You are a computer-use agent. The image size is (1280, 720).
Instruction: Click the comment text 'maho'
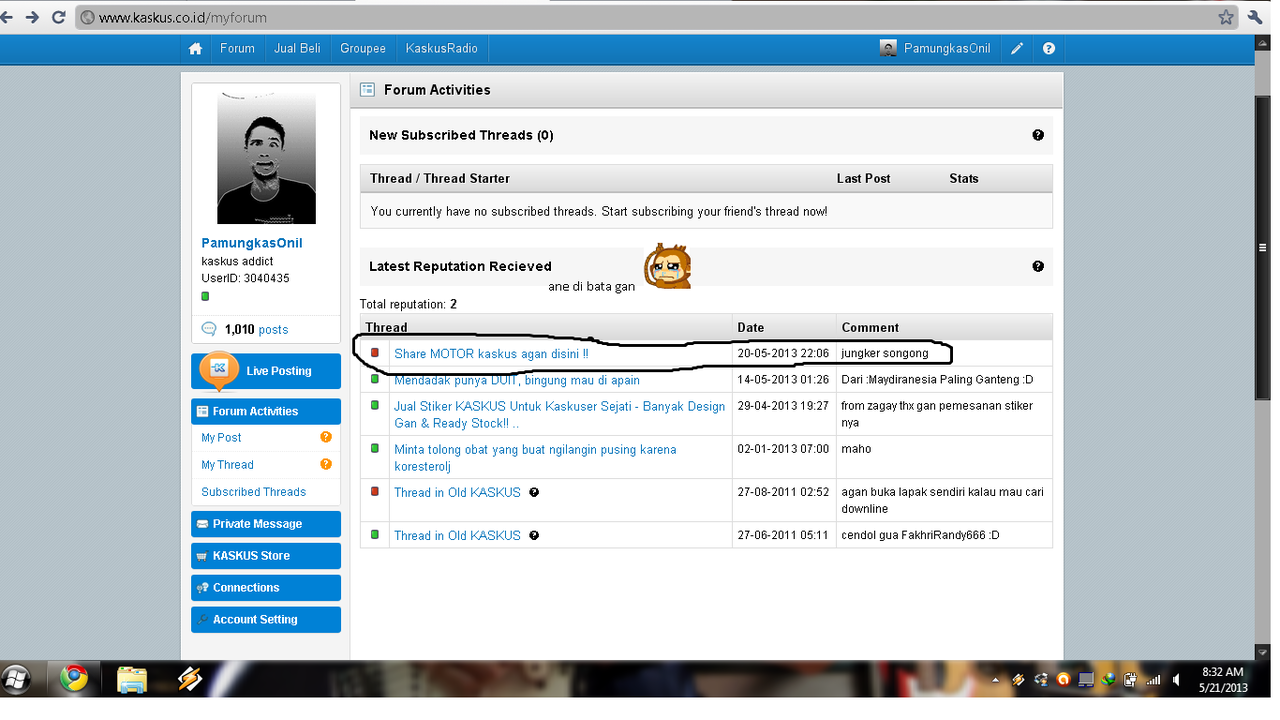click(x=856, y=449)
